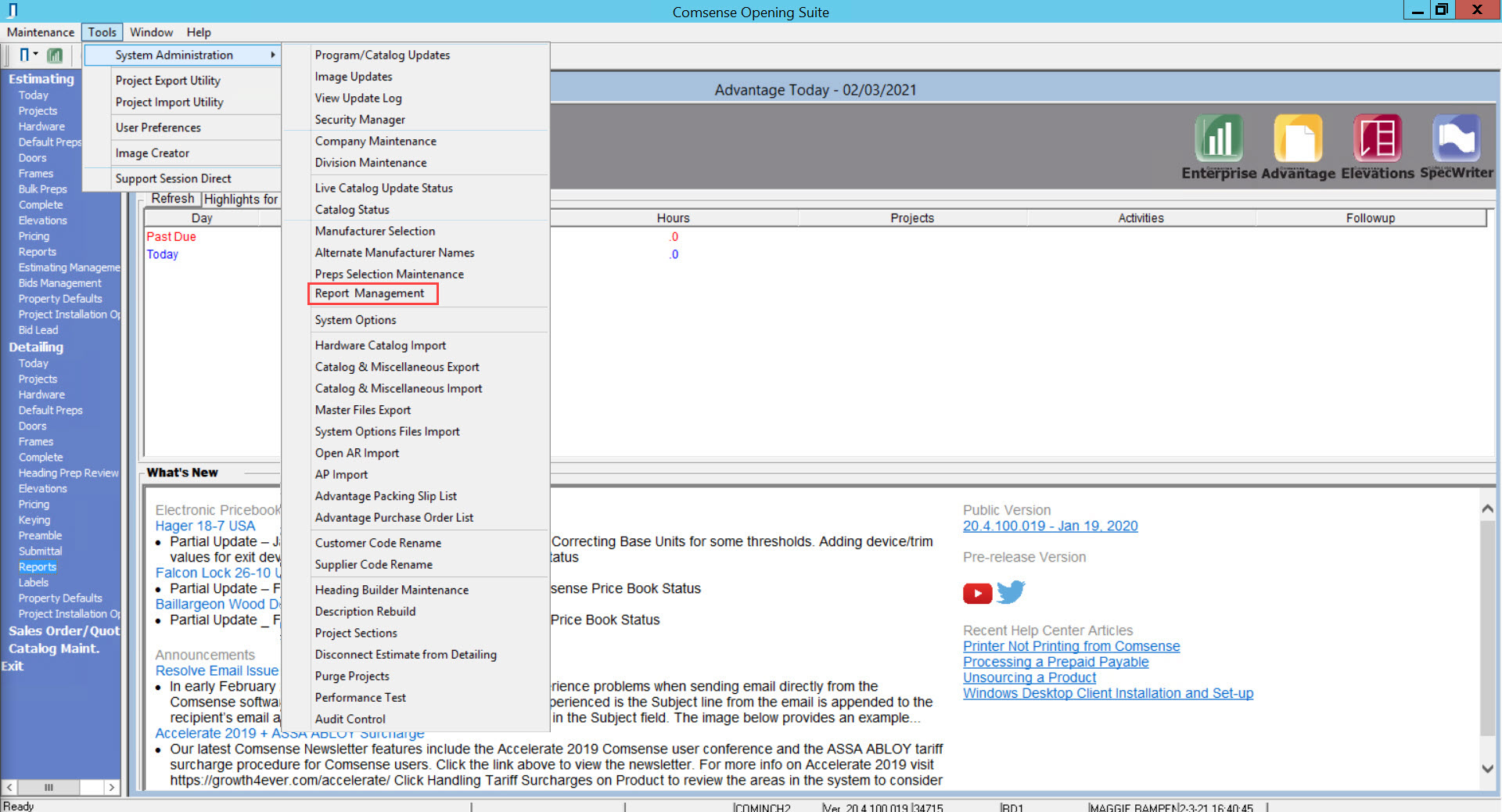Choose Master Files Export entry

coord(362,410)
